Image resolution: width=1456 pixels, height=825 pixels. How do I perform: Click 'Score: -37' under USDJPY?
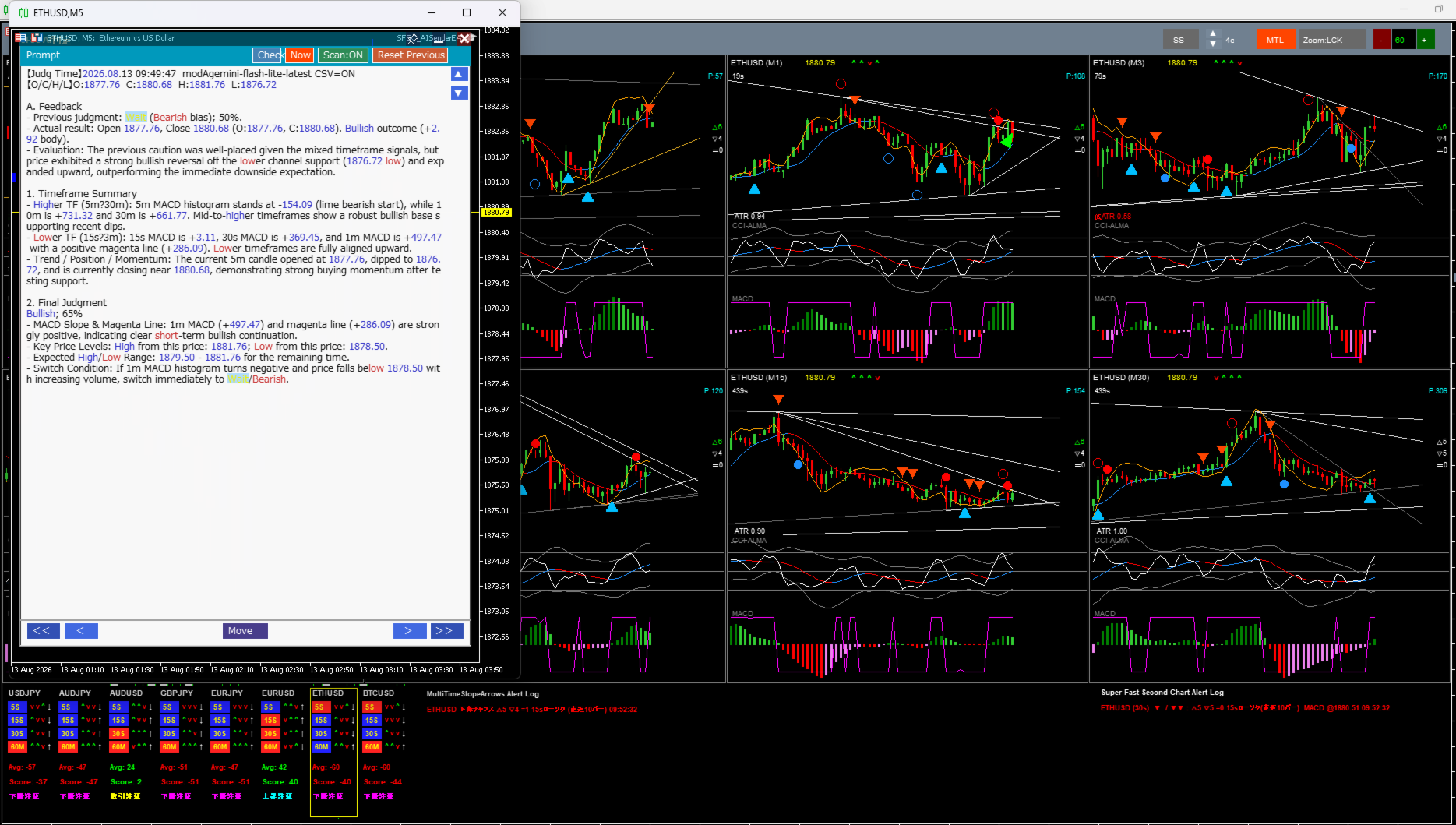pos(28,782)
